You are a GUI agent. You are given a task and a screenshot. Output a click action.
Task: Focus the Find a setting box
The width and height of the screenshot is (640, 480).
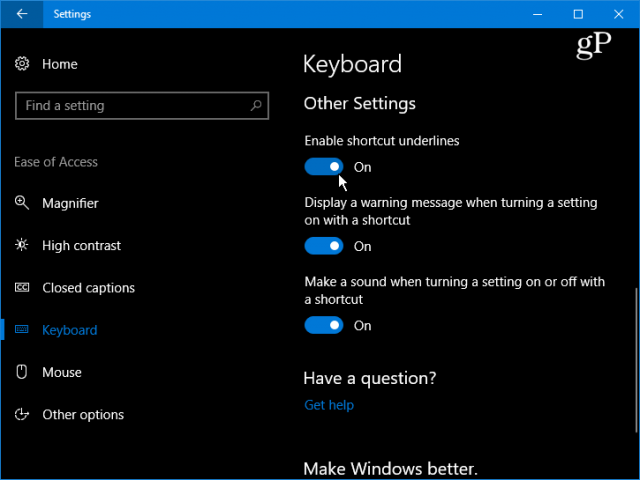[x=142, y=106]
